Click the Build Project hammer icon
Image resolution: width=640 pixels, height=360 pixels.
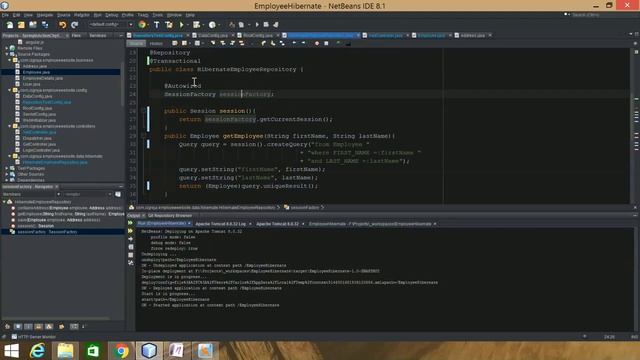[x=156, y=25]
